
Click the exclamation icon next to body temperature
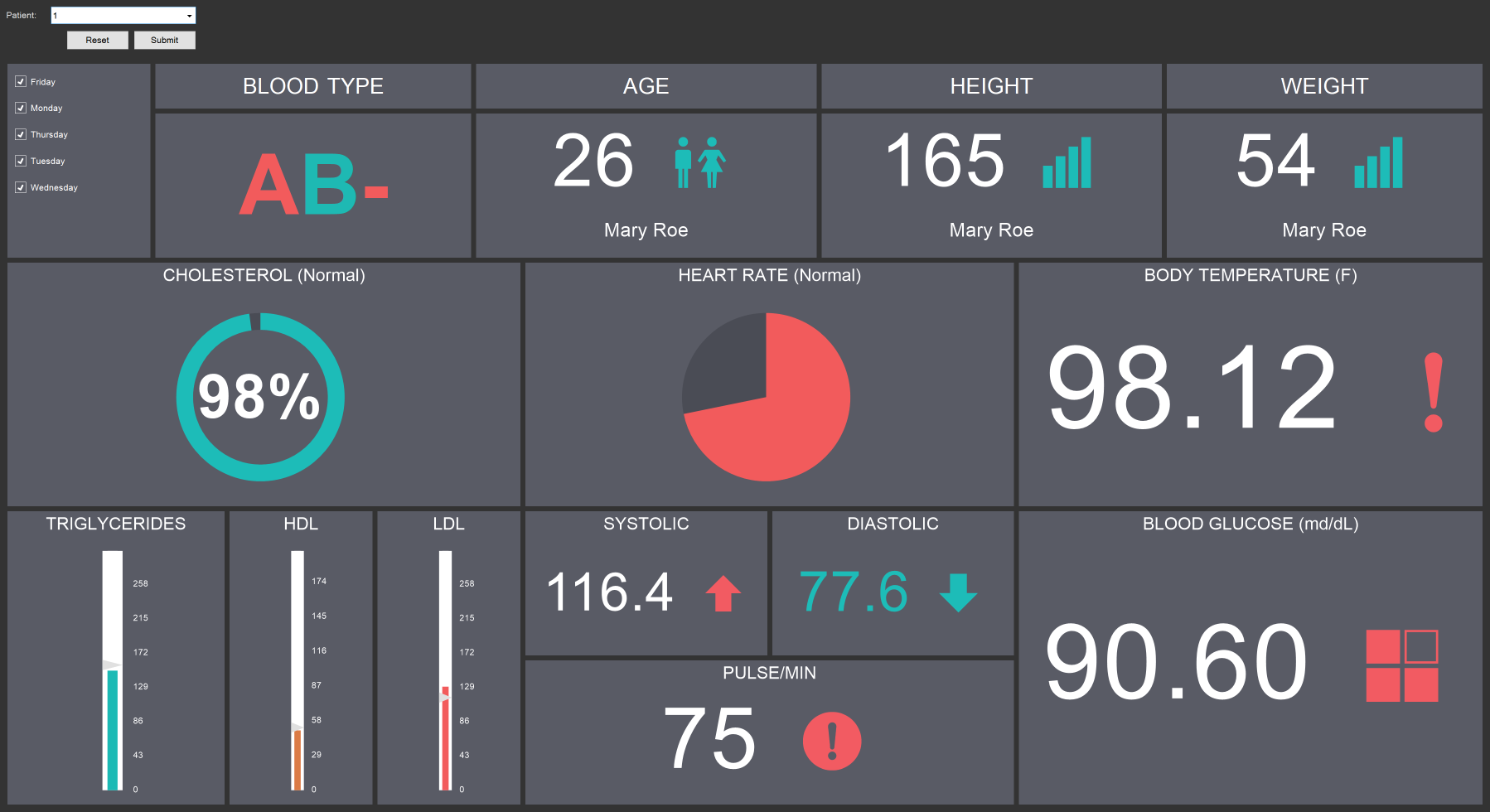(x=1433, y=391)
